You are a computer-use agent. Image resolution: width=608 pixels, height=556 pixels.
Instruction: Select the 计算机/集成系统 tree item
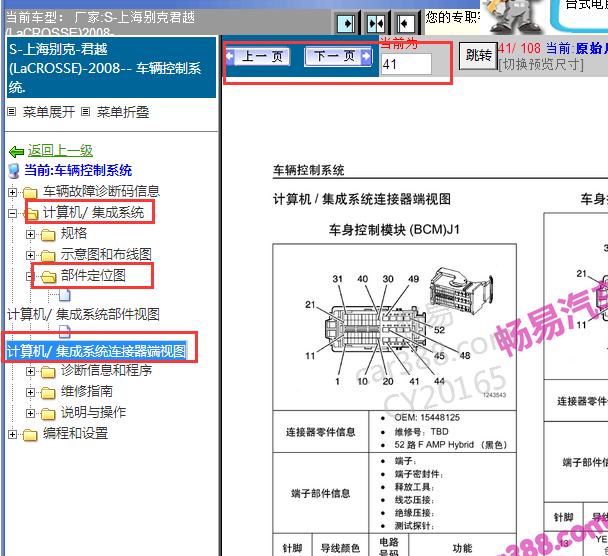point(93,212)
